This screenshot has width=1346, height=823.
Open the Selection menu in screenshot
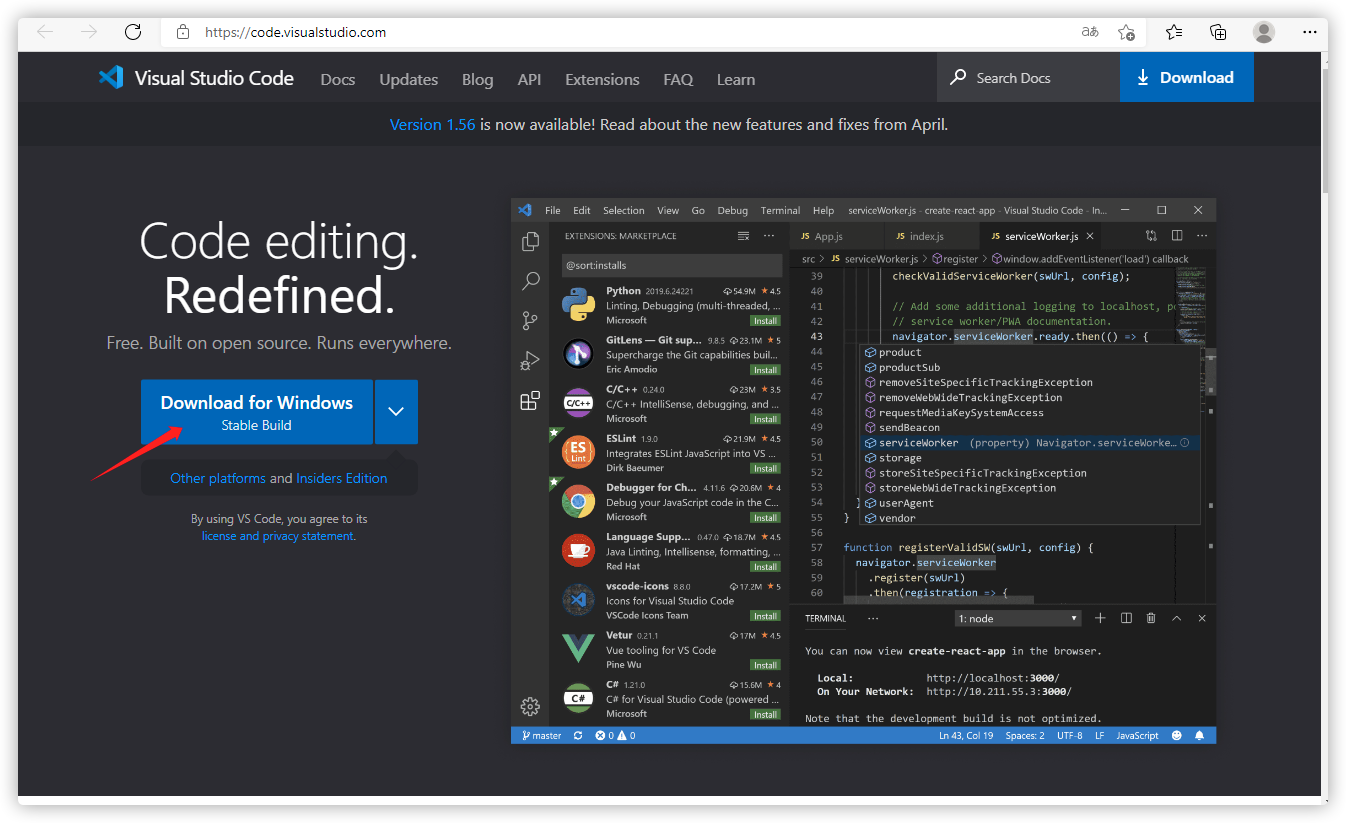(x=624, y=210)
